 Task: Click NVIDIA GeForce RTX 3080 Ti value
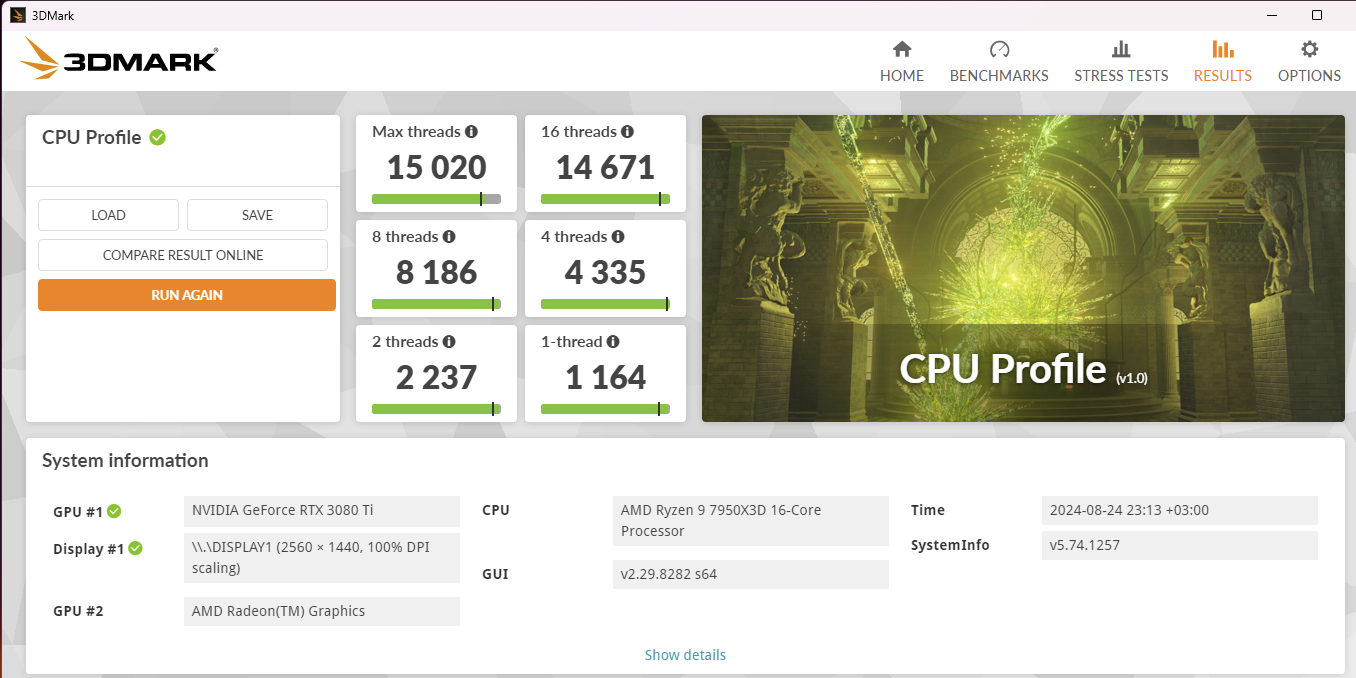322,510
